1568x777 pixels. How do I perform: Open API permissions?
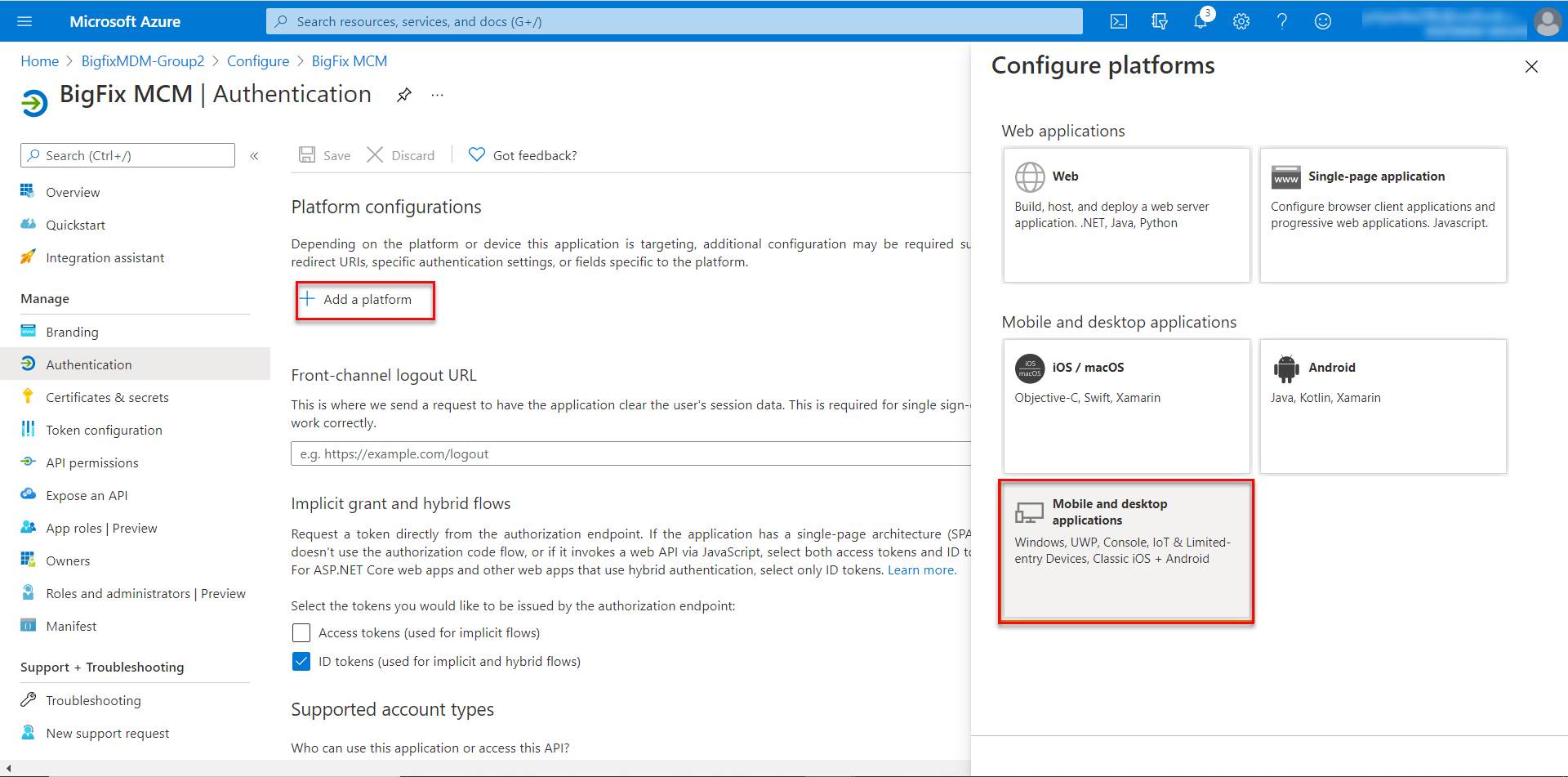pyautogui.click(x=135, y=462)
